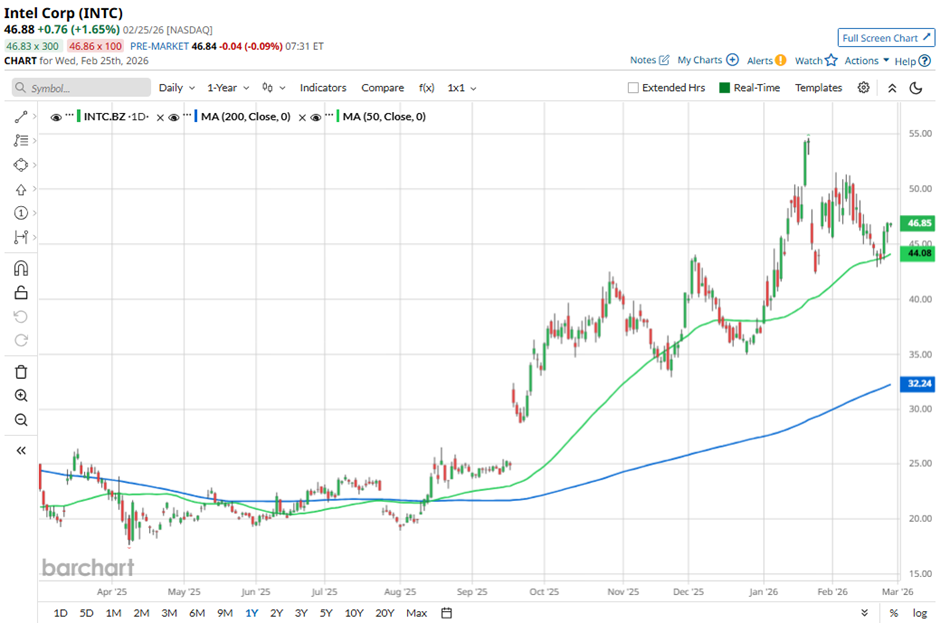940x623 pixels.
Task: Open the My Charts link
Action: pos(706,61)
